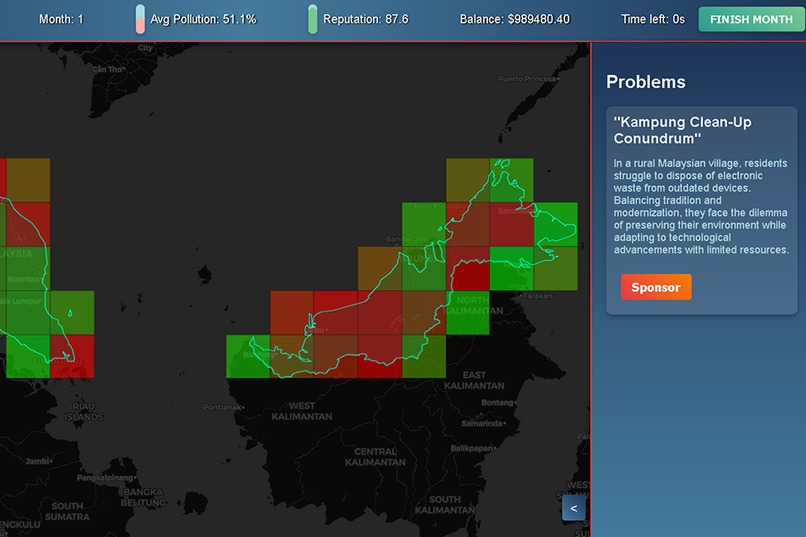806x537 pixels.
Task: Click the Pangkalpinang city label
Action: click(106, 478)
